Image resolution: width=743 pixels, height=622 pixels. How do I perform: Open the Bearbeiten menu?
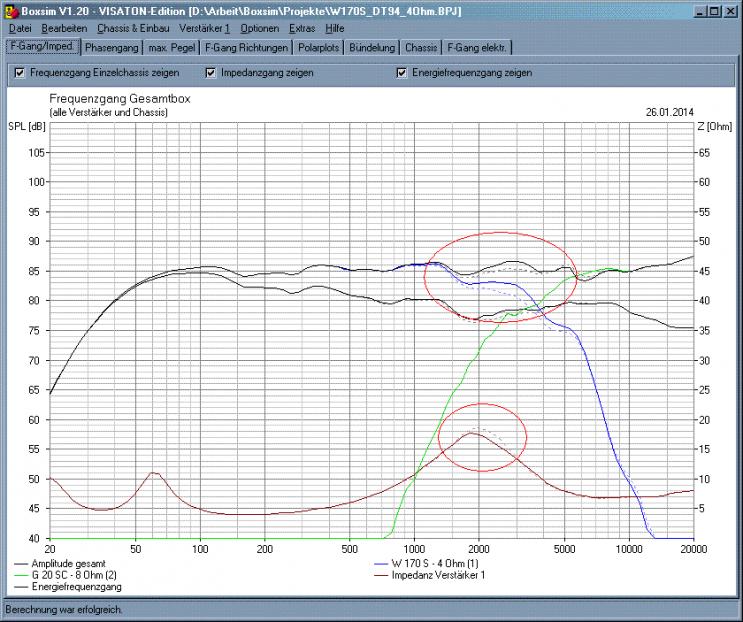tap(64, 28)
